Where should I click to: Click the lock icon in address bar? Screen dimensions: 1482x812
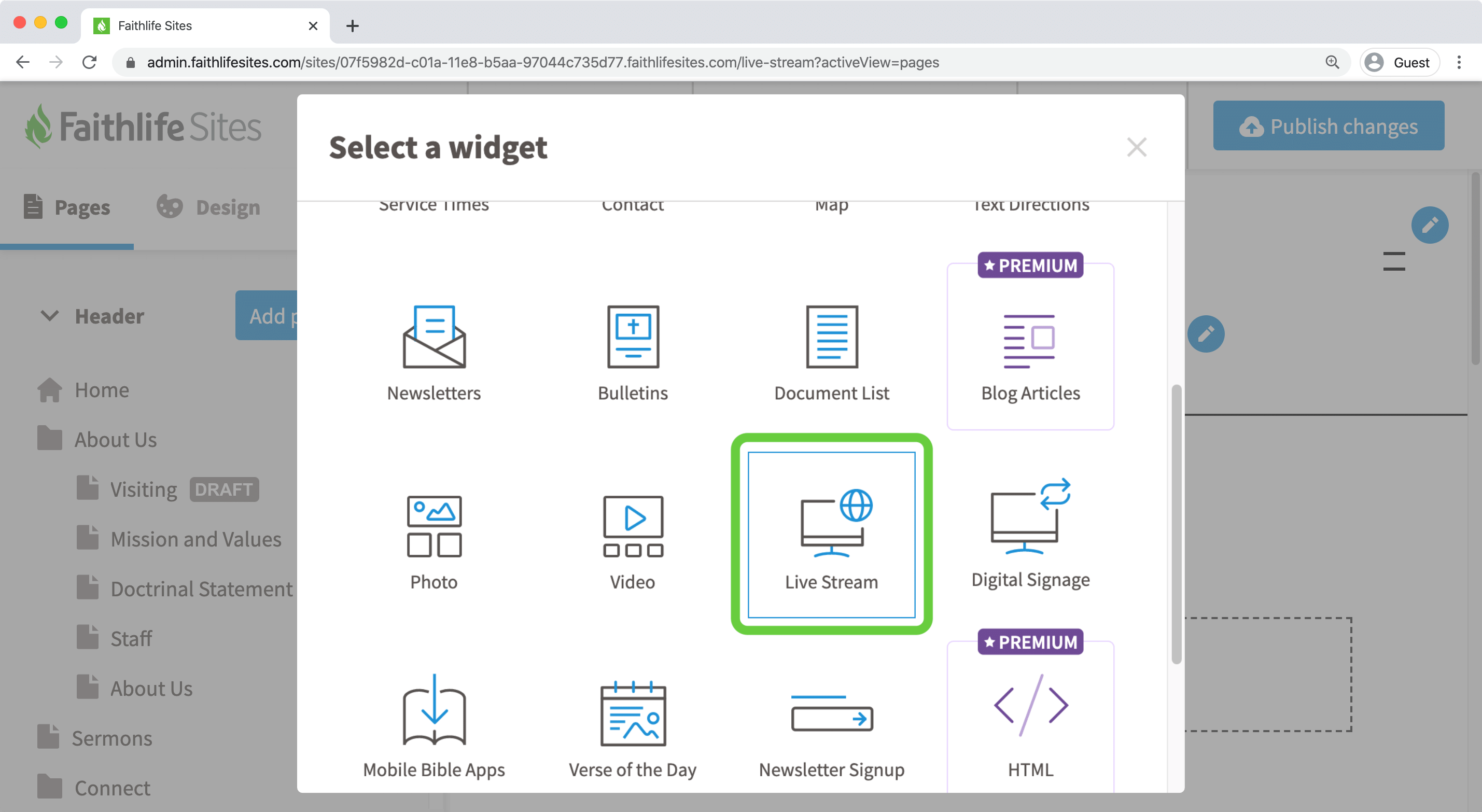tap(131, 62)
